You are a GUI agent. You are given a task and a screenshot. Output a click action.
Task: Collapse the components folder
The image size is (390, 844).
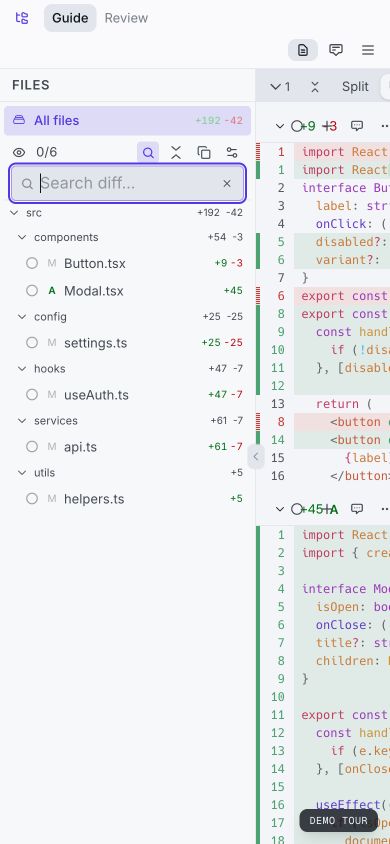point(22,237)
